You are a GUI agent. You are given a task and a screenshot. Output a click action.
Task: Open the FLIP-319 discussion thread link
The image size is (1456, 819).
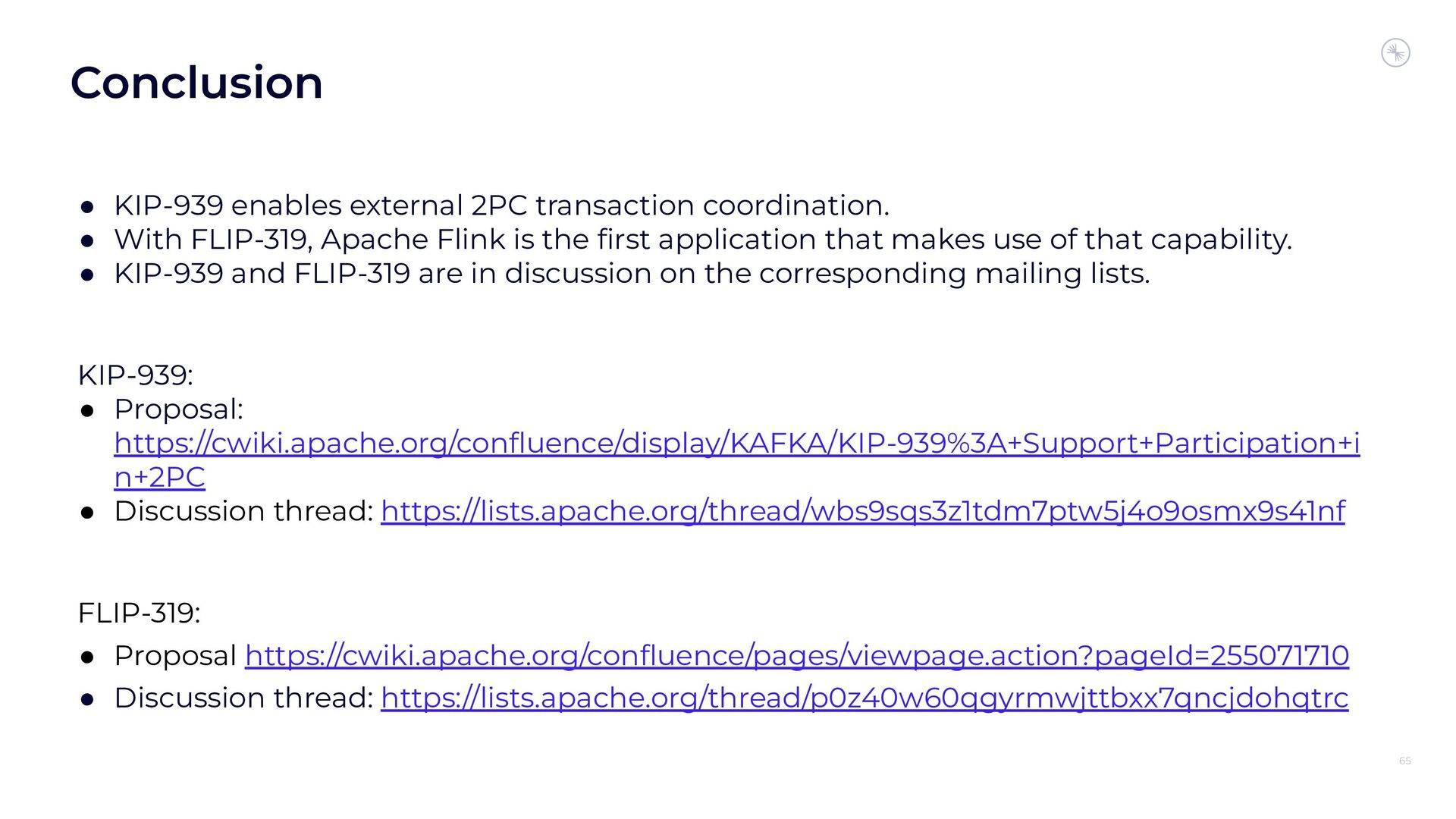click(x=864, y=698)
